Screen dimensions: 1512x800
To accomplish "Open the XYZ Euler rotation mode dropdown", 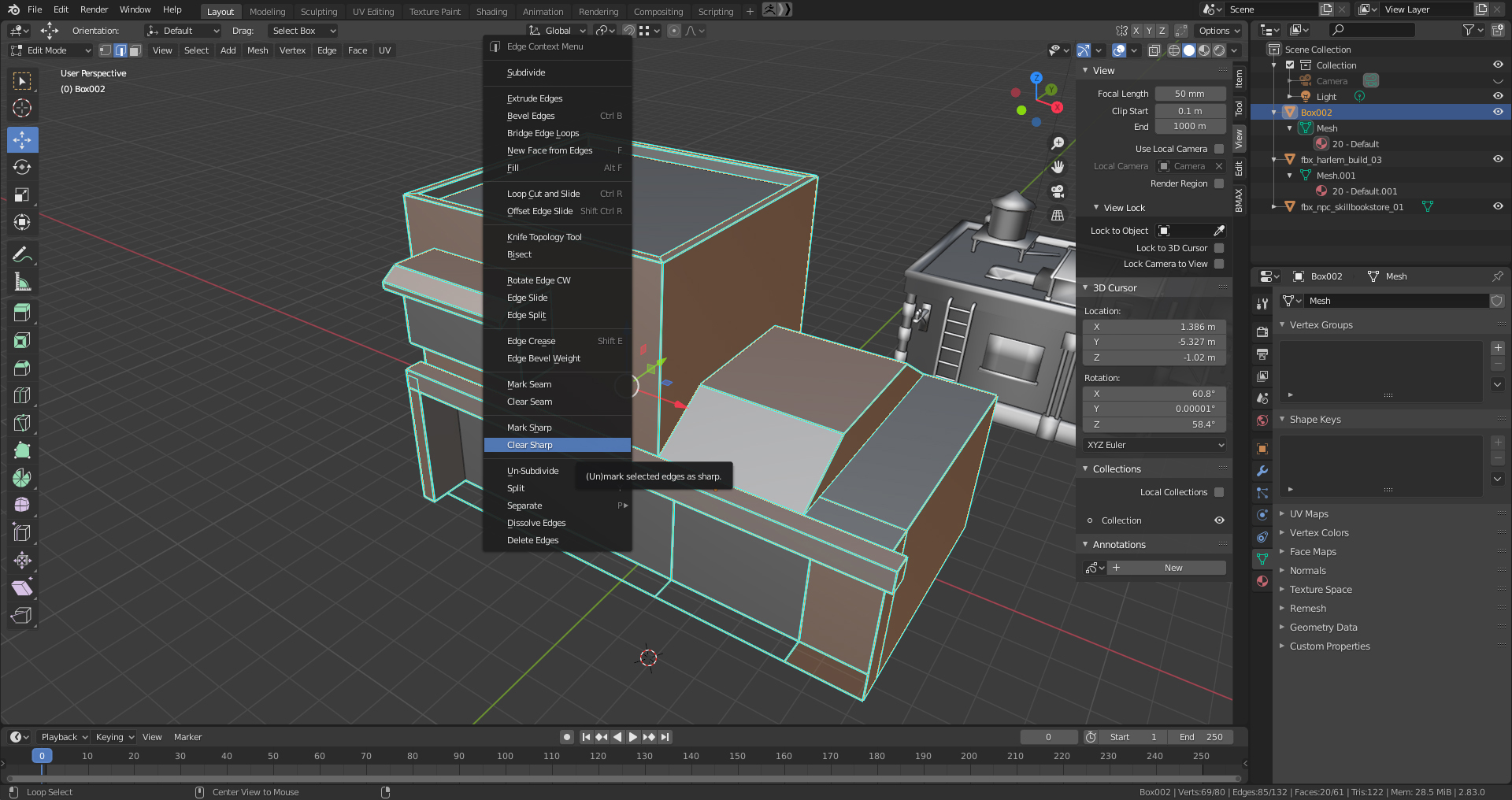I will tap(1154, 445).
